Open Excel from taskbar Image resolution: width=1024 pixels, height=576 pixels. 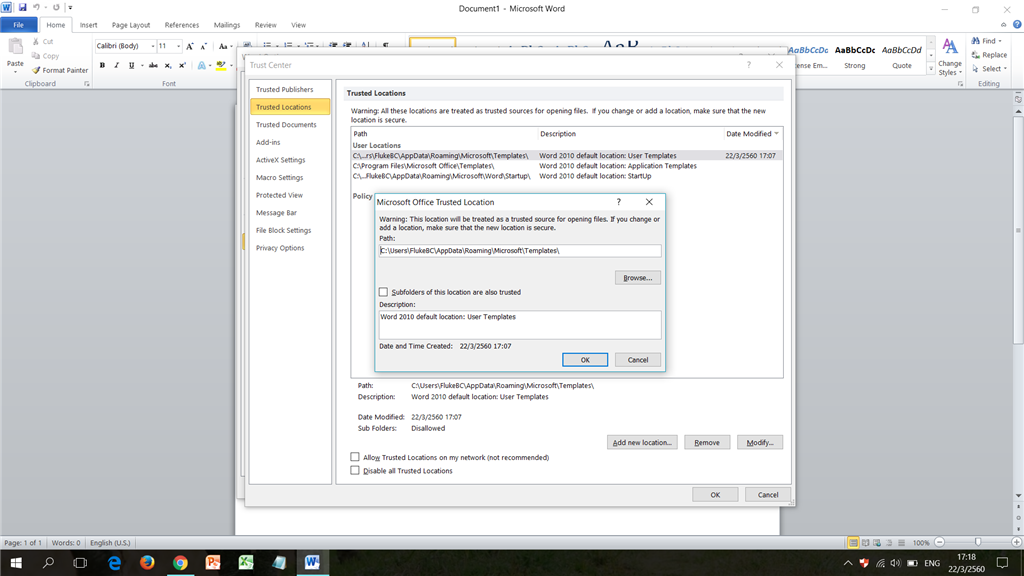pyautogui.click(x=246, y=562)
